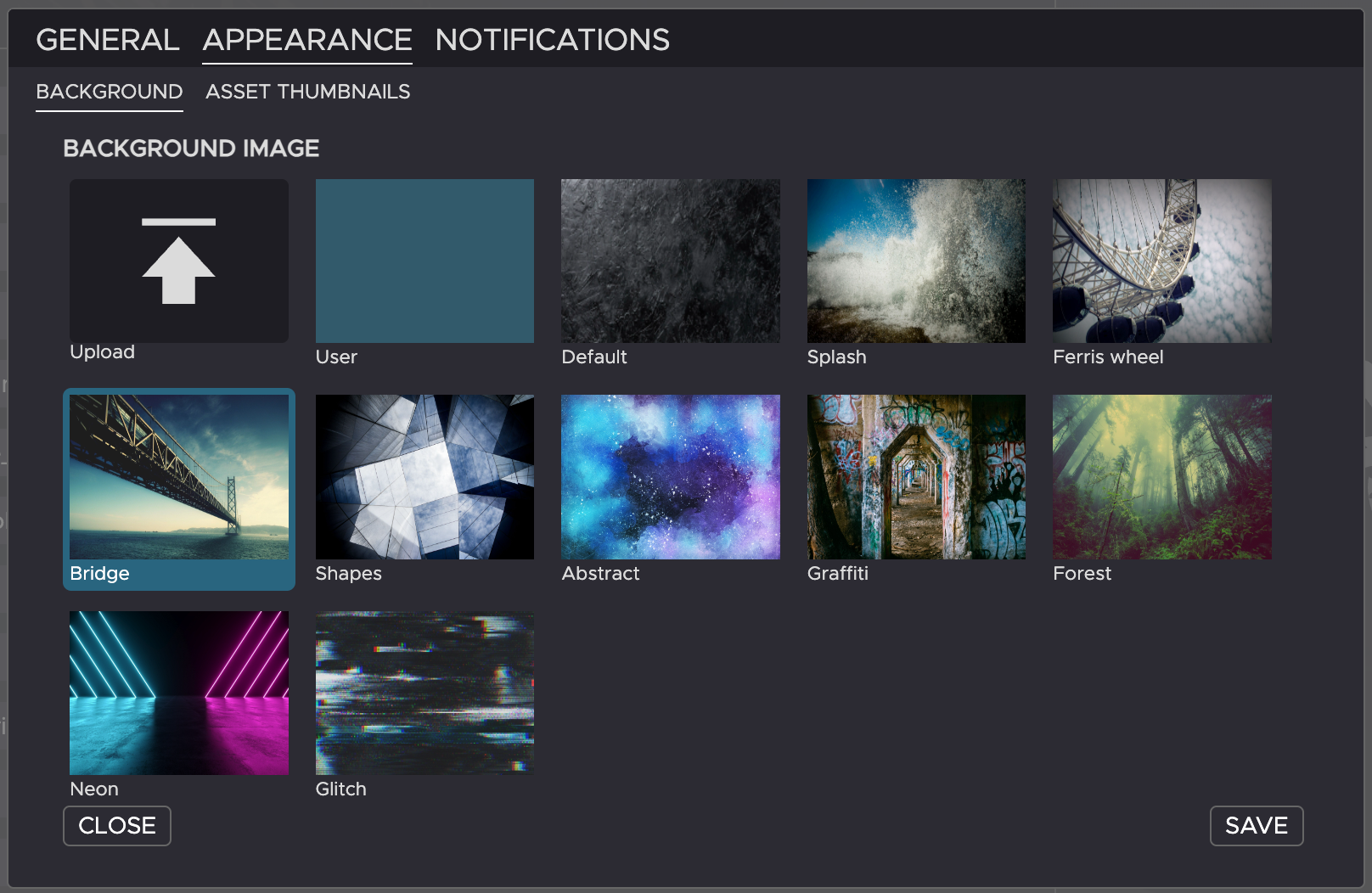Switch to the General tab
The width and height of the screenshot is (1372, 893).
pyautogui.click(x=108, y=40)
